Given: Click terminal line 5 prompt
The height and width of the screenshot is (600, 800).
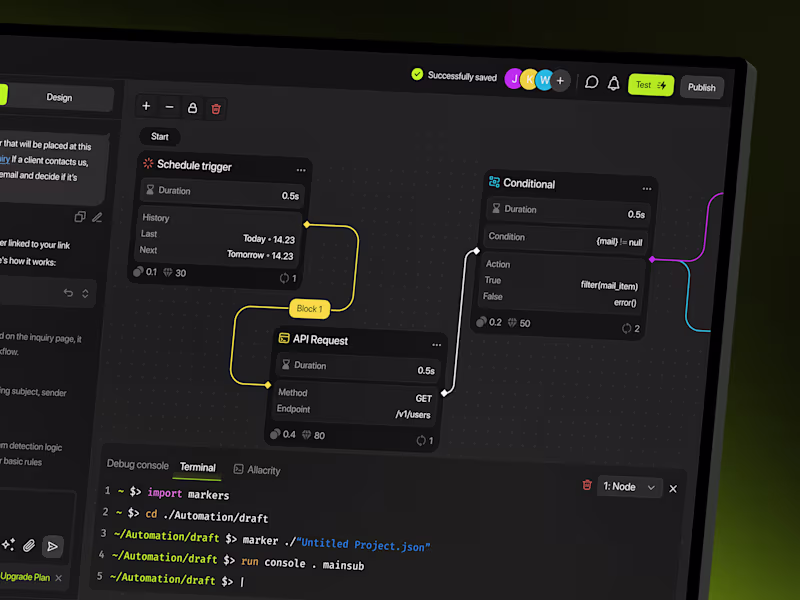Looking at the screenshot, I should (x=171, y=579).
